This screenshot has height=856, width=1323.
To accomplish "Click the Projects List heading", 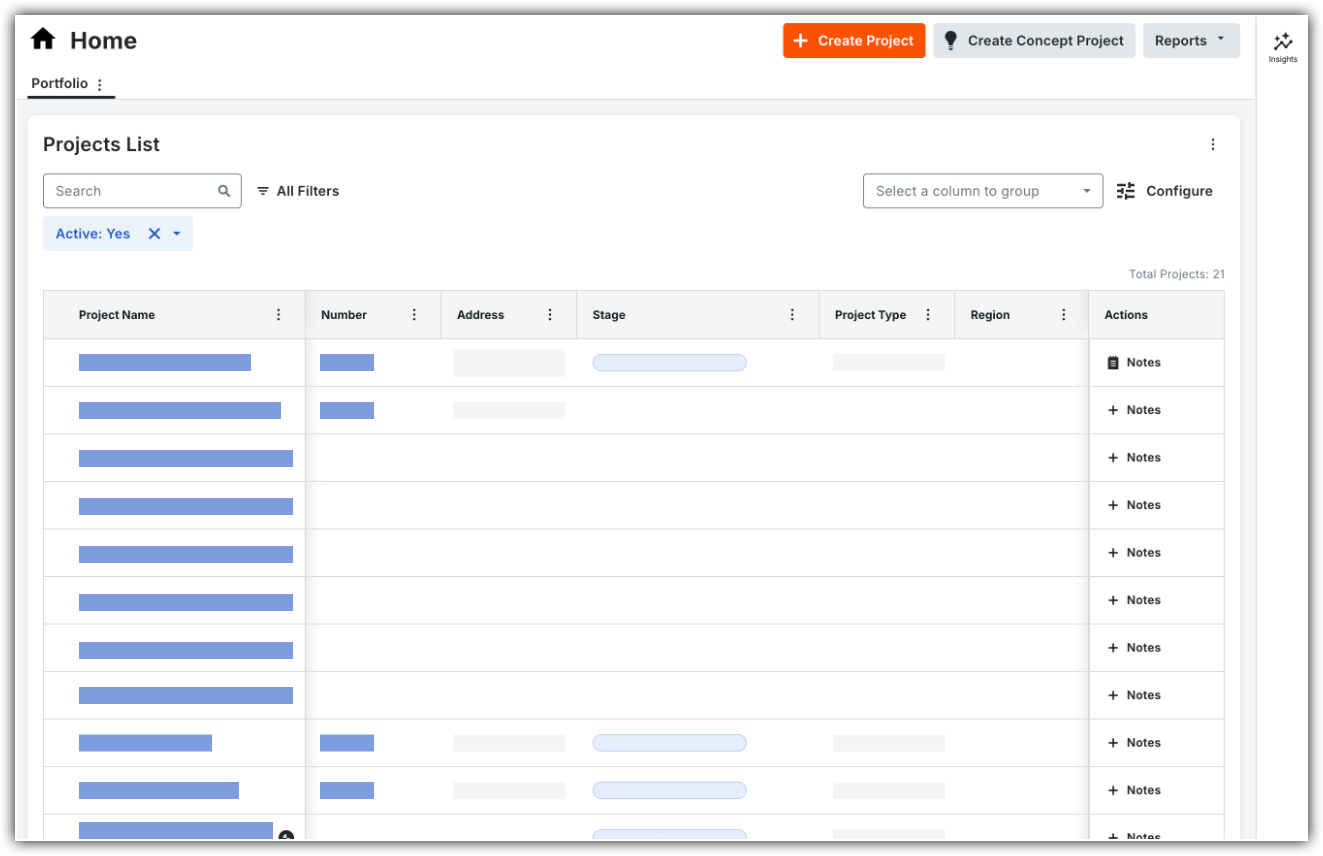I will pyautogui.click(x=101, y=144).
